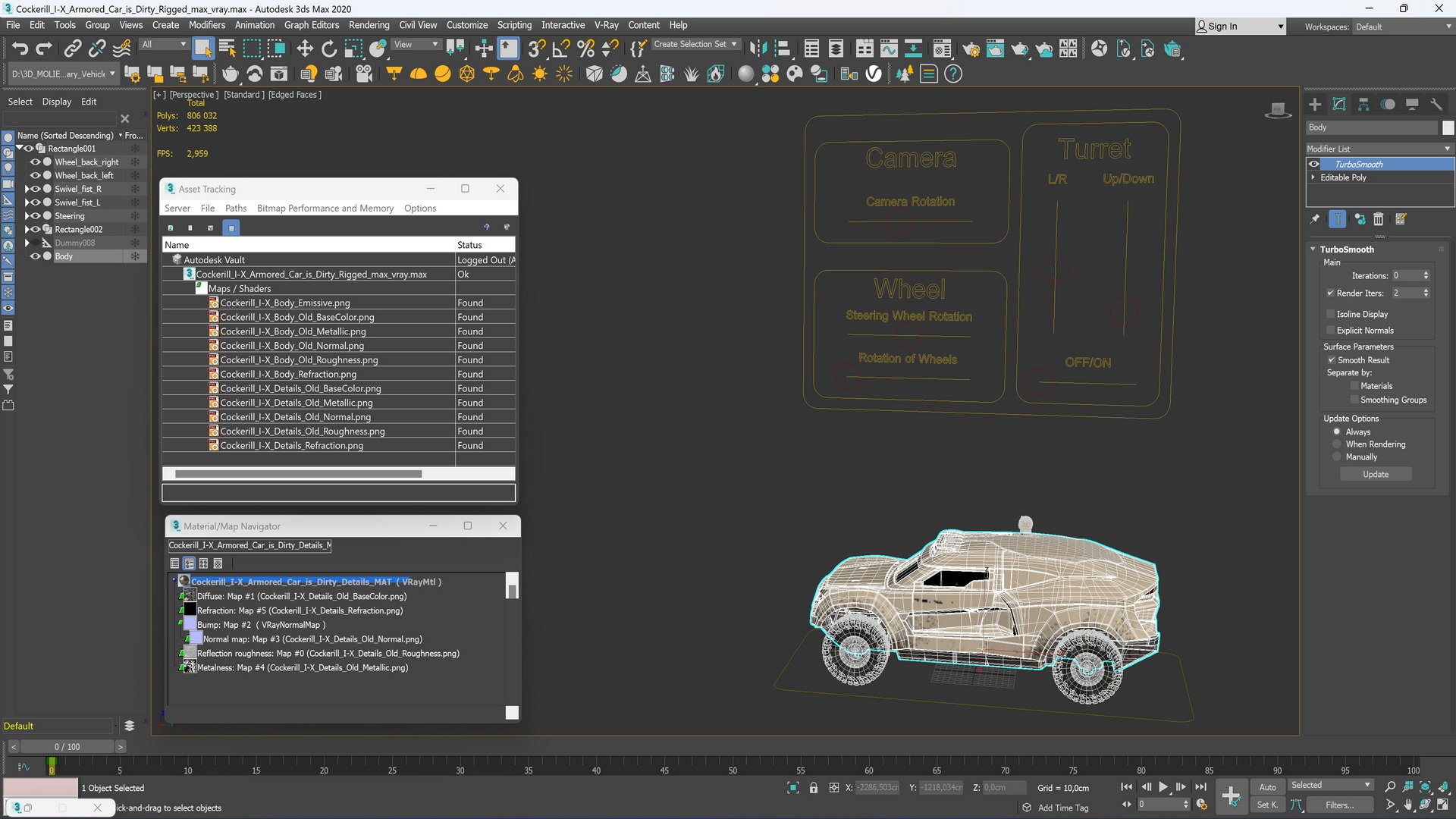Screen dimensions: 1456x819
Task: Open the V-Ray menu
Action: pyautogui.click(x=606, y=25)
